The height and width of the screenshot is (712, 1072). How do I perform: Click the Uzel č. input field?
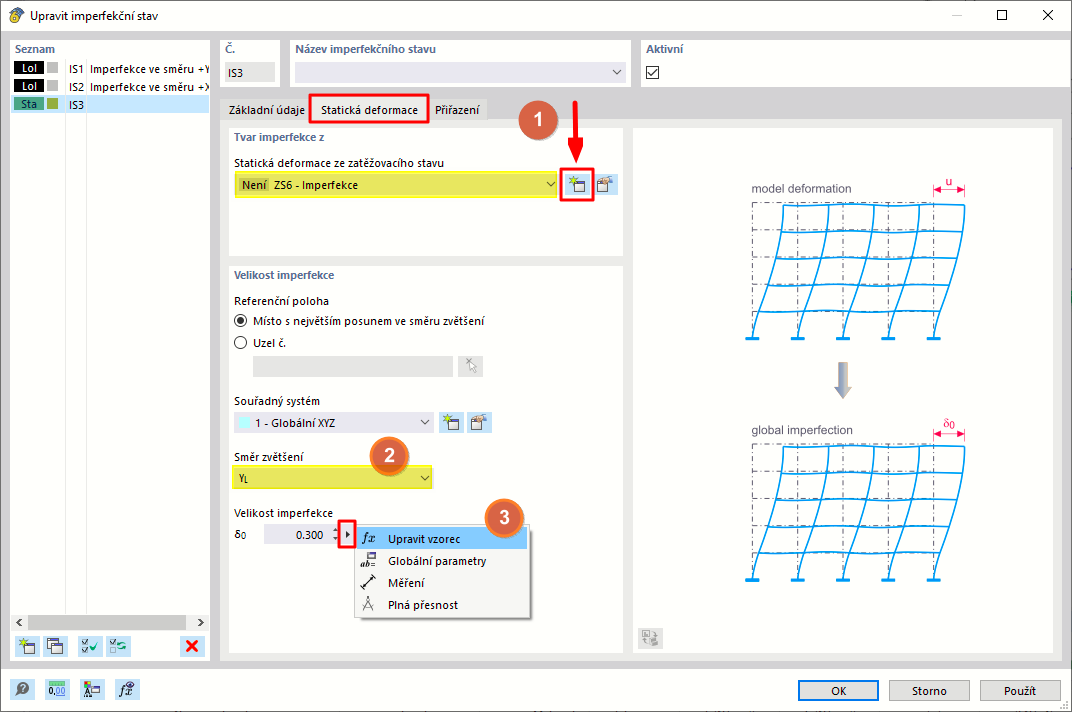point(353,366)
